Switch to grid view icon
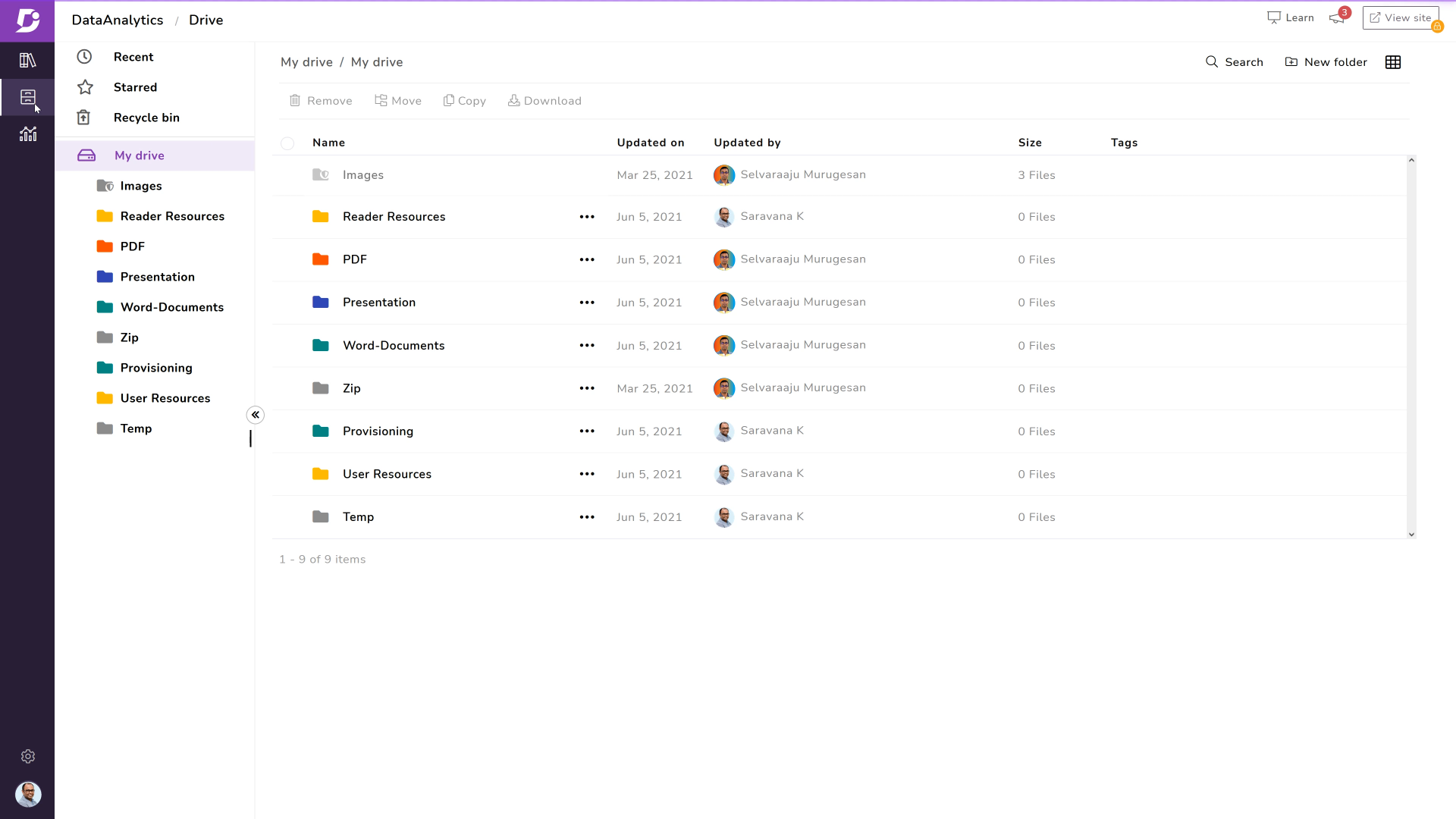 (x=1392, y=62)
